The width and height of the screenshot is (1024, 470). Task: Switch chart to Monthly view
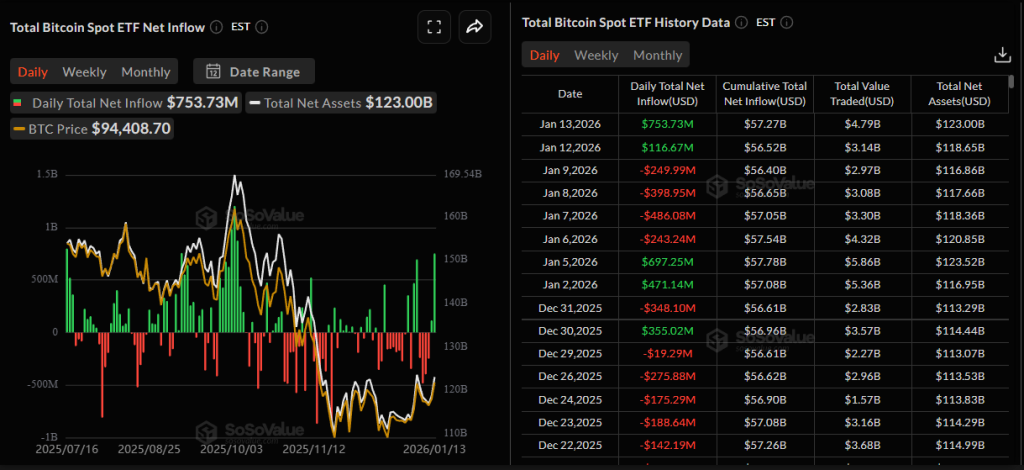point(145,71)
